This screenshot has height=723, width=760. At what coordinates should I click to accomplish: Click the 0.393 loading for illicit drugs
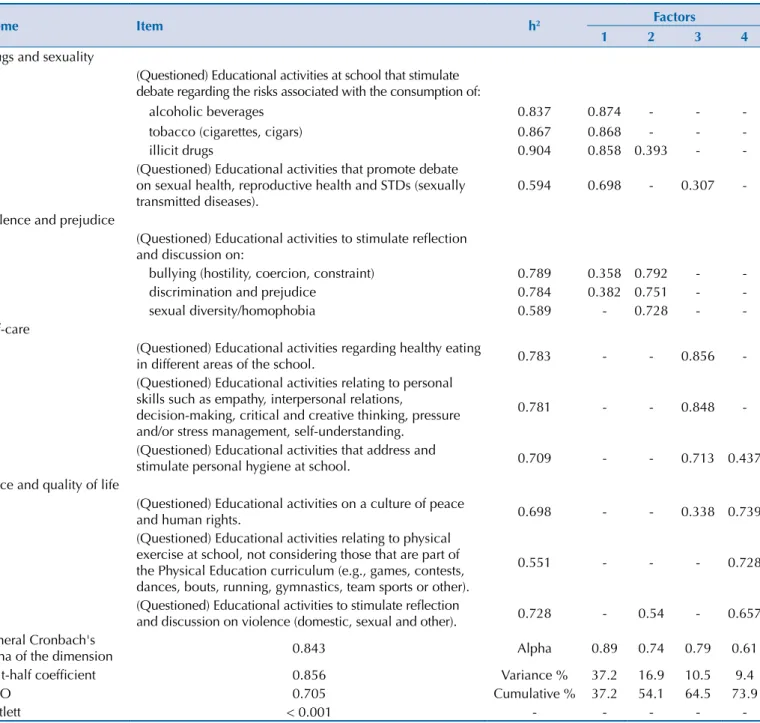point(650,151)
